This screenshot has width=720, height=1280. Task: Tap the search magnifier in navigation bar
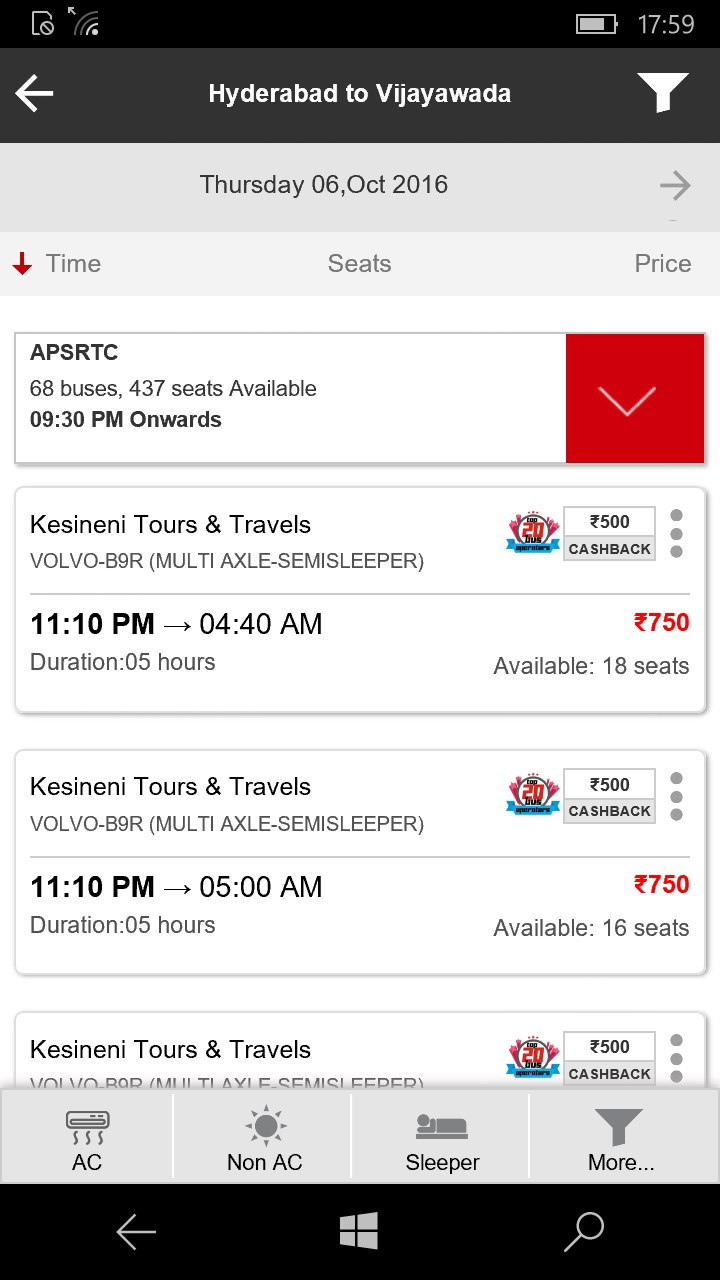(583, 1231)
